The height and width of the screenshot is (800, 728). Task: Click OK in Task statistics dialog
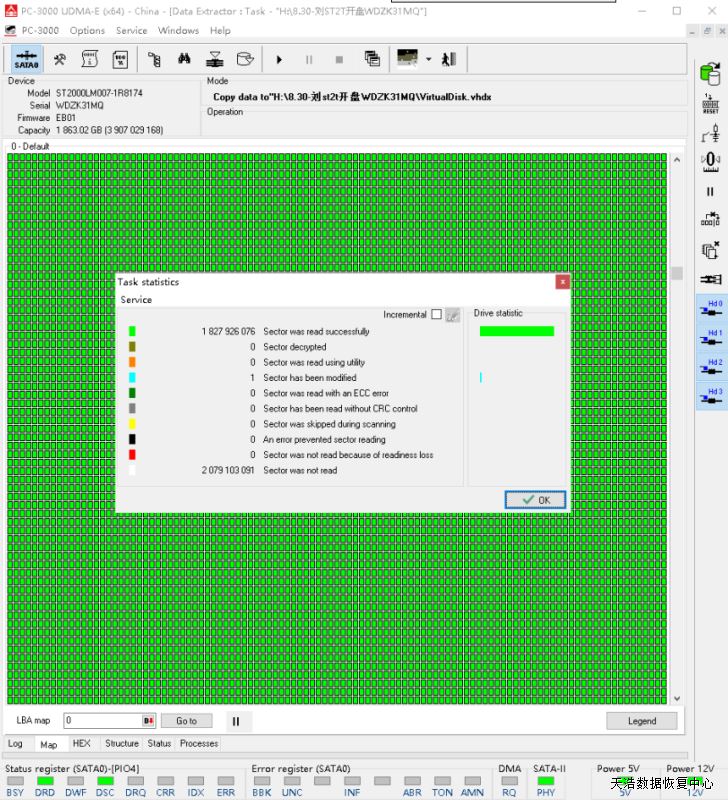coord(535,500)
